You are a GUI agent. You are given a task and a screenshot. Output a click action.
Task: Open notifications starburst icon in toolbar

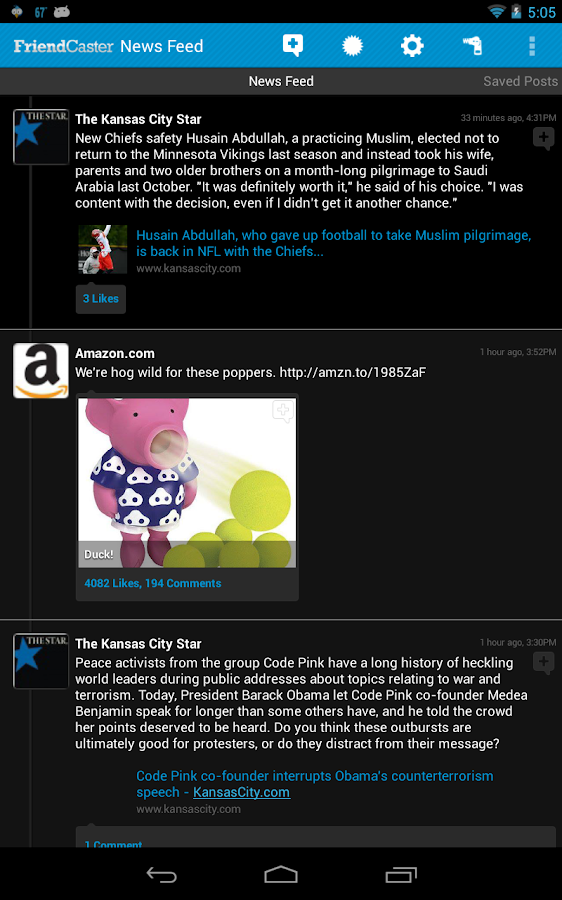pos(352,45)
